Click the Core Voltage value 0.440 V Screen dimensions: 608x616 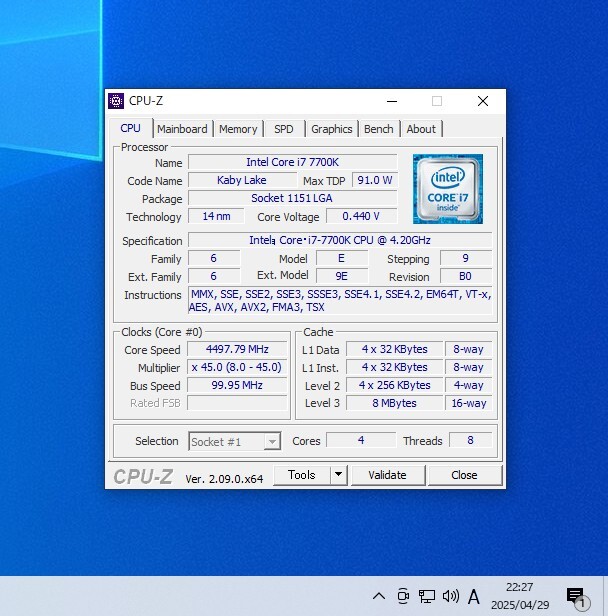click(x=362, y=216)
